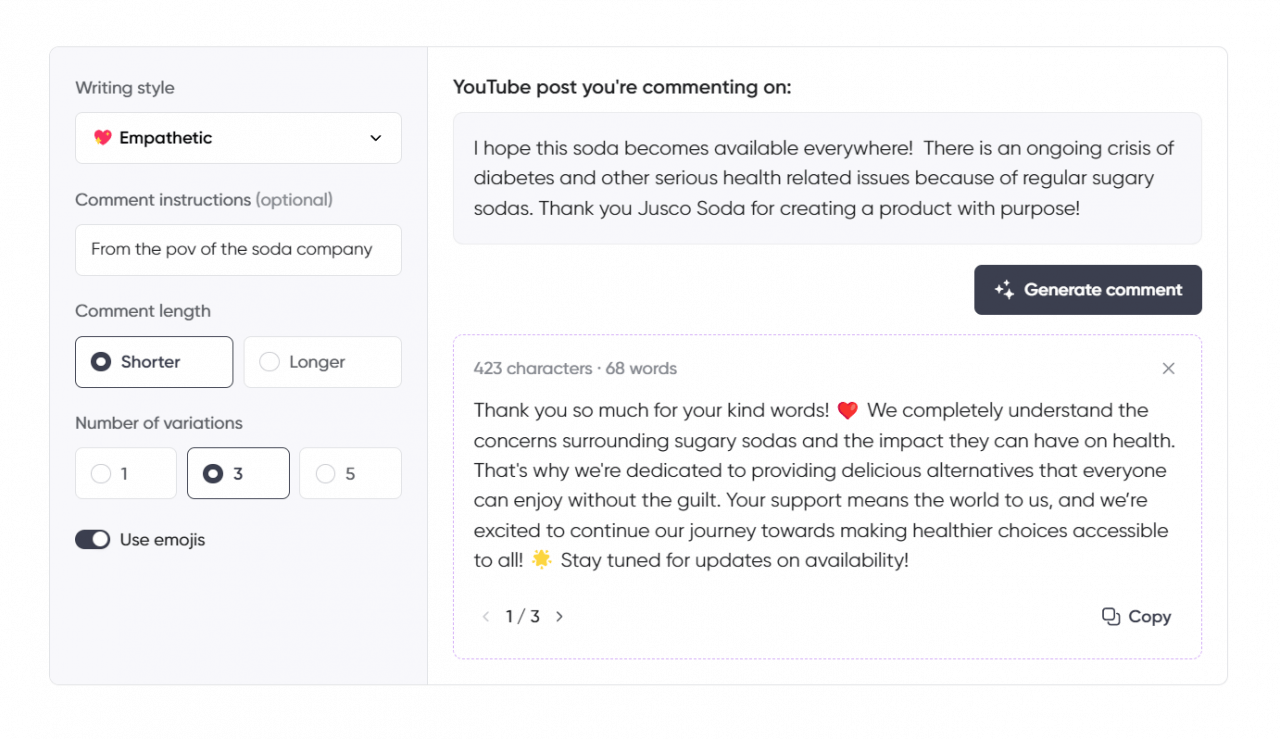Click the generated comment text
This screenshot has height=739, width=1280.
(x=824, y=485)
